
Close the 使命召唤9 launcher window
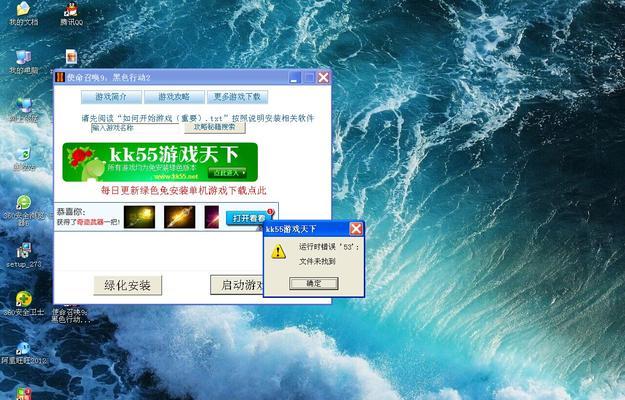tap(323, 77)
